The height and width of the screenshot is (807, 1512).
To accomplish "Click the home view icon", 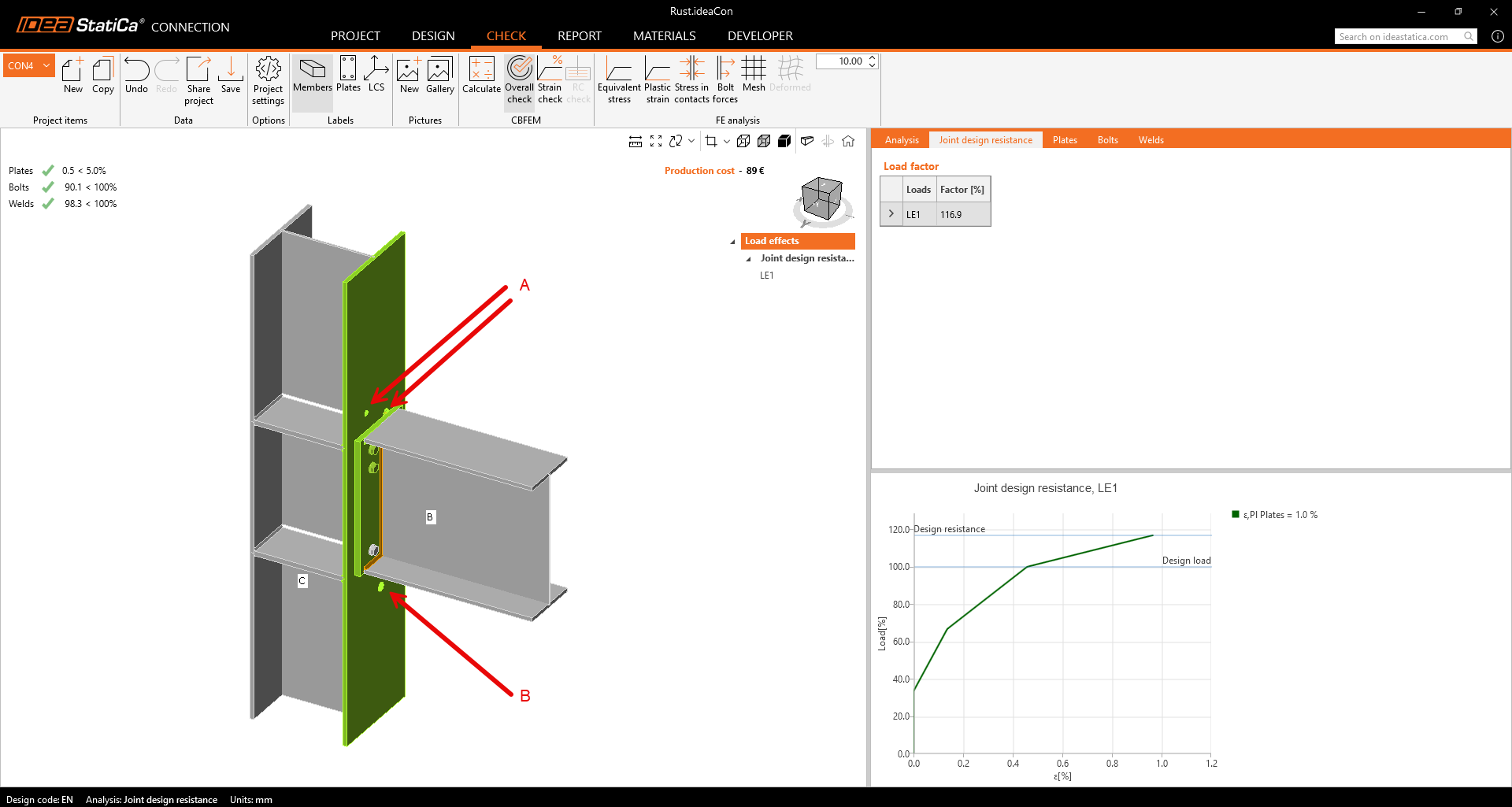I will click(x=848, y=141).
